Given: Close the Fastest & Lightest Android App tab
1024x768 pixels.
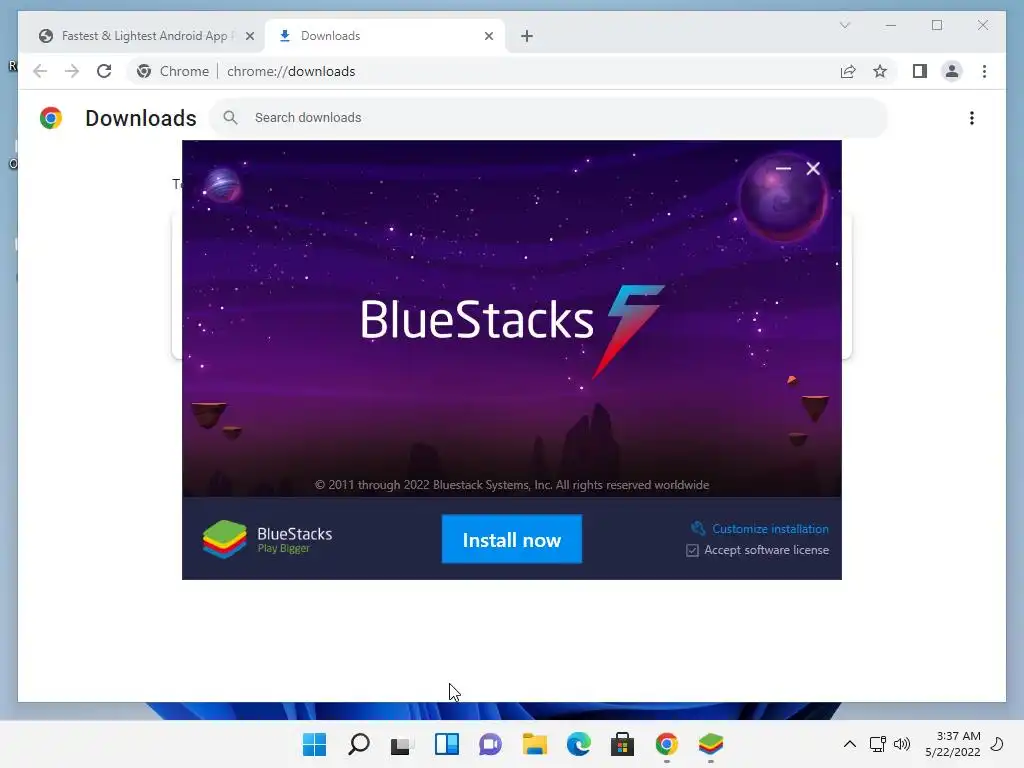Looking at the screenshot, I should point(249,37).
